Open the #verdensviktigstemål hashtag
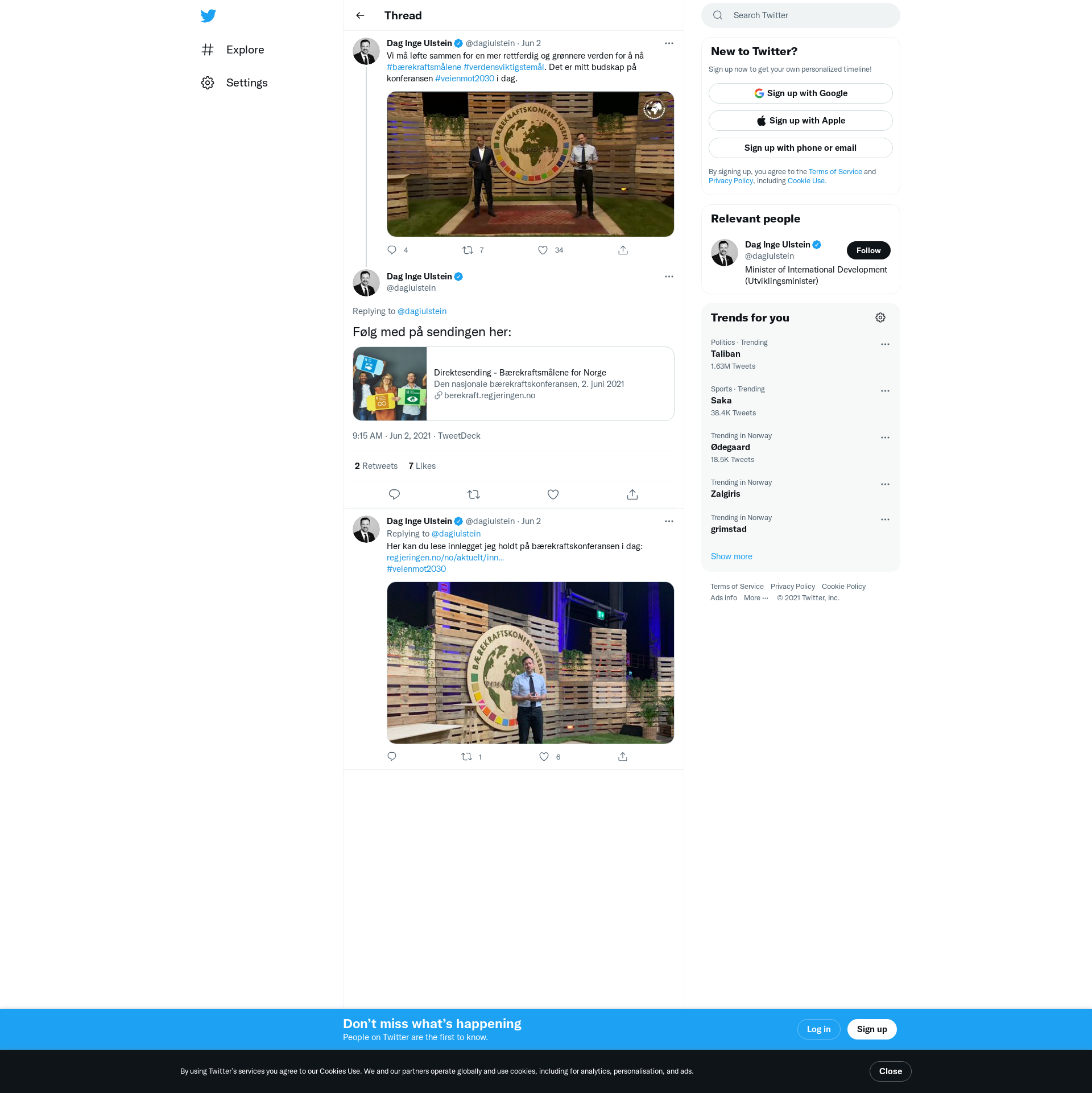 (x=503, y=67)
